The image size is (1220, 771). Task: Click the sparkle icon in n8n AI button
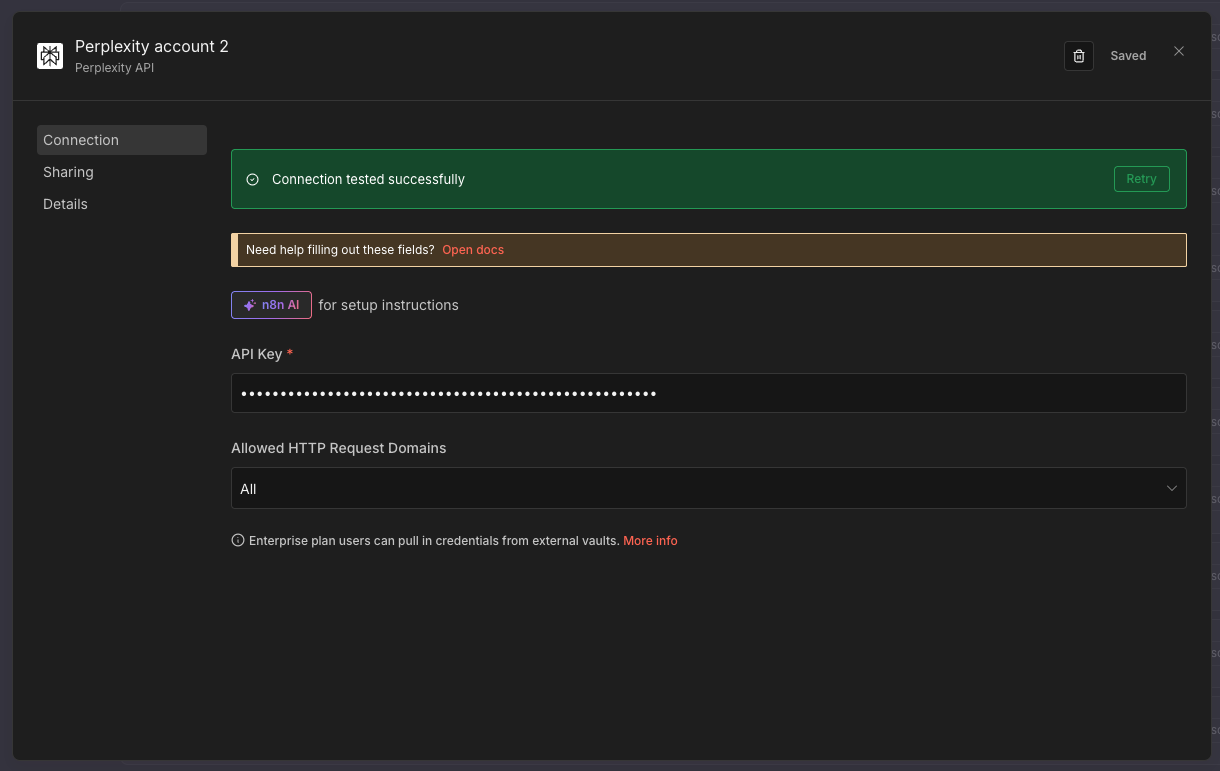250,305
